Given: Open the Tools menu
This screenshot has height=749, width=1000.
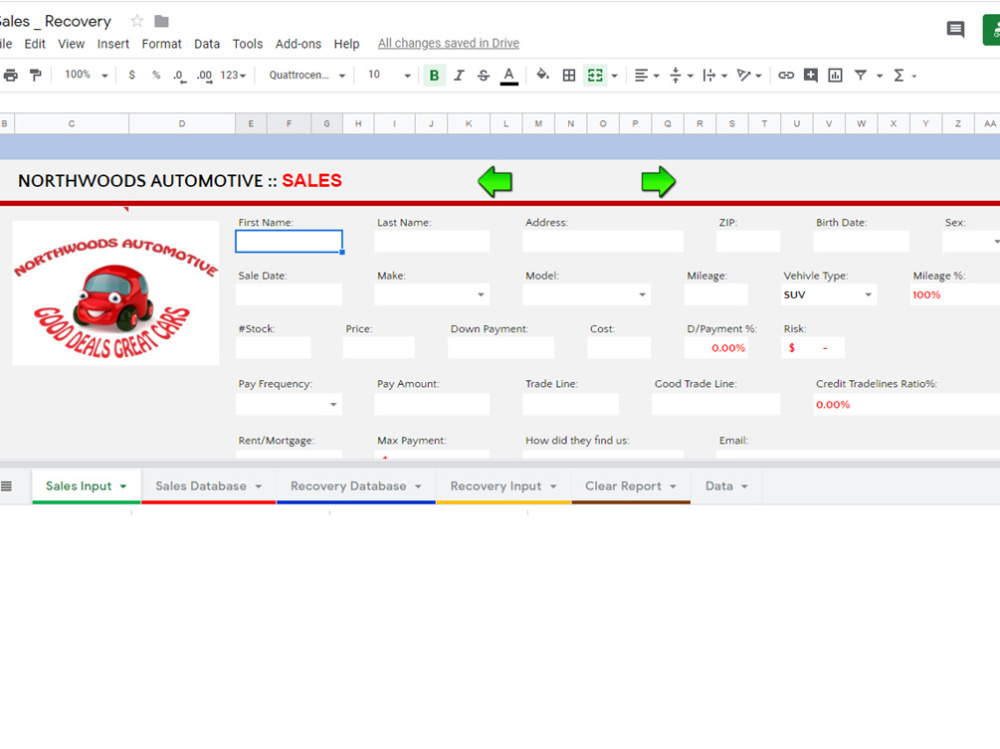Looking at the screenshot, I should pyautogui.click(x=247, y=43).
